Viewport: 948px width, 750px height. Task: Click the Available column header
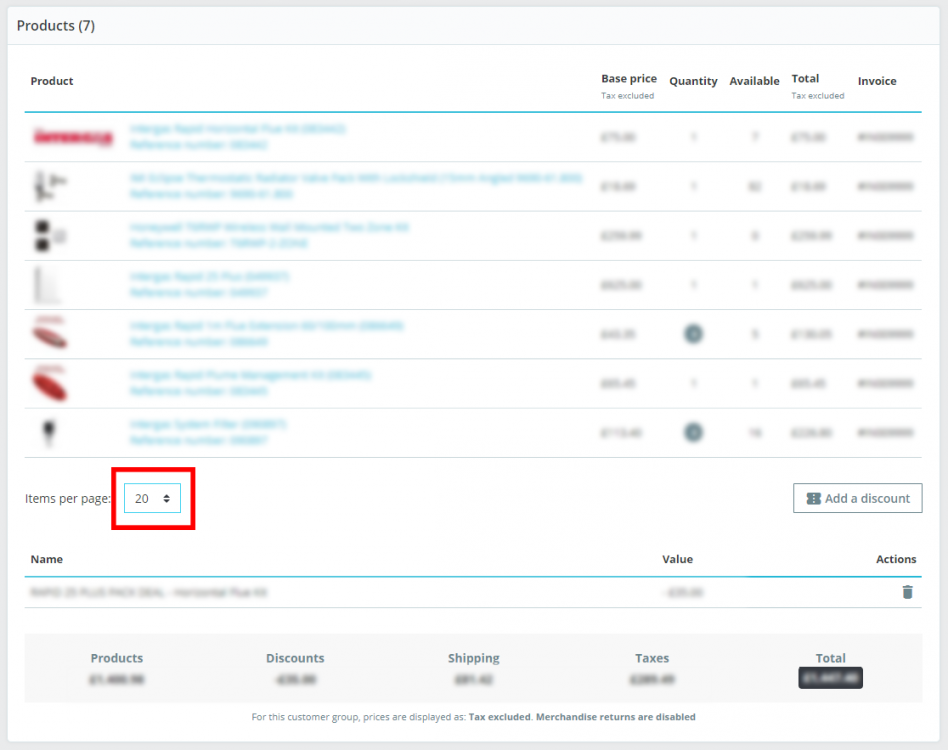(754, 81)
